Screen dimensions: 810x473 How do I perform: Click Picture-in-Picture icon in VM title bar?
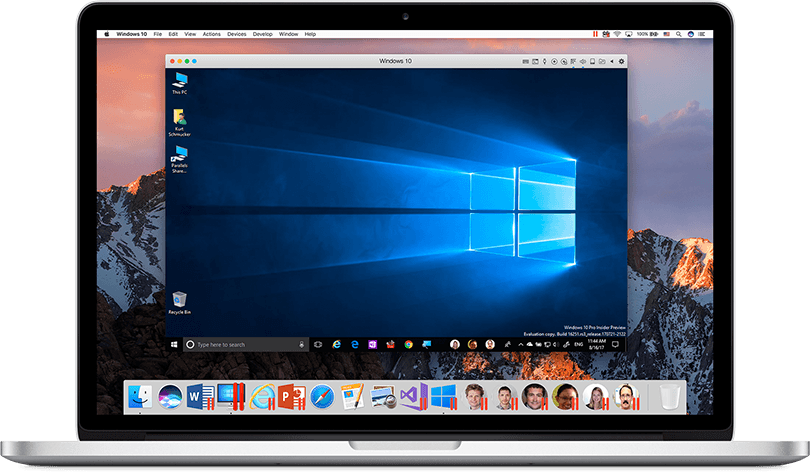click(535, 61)
